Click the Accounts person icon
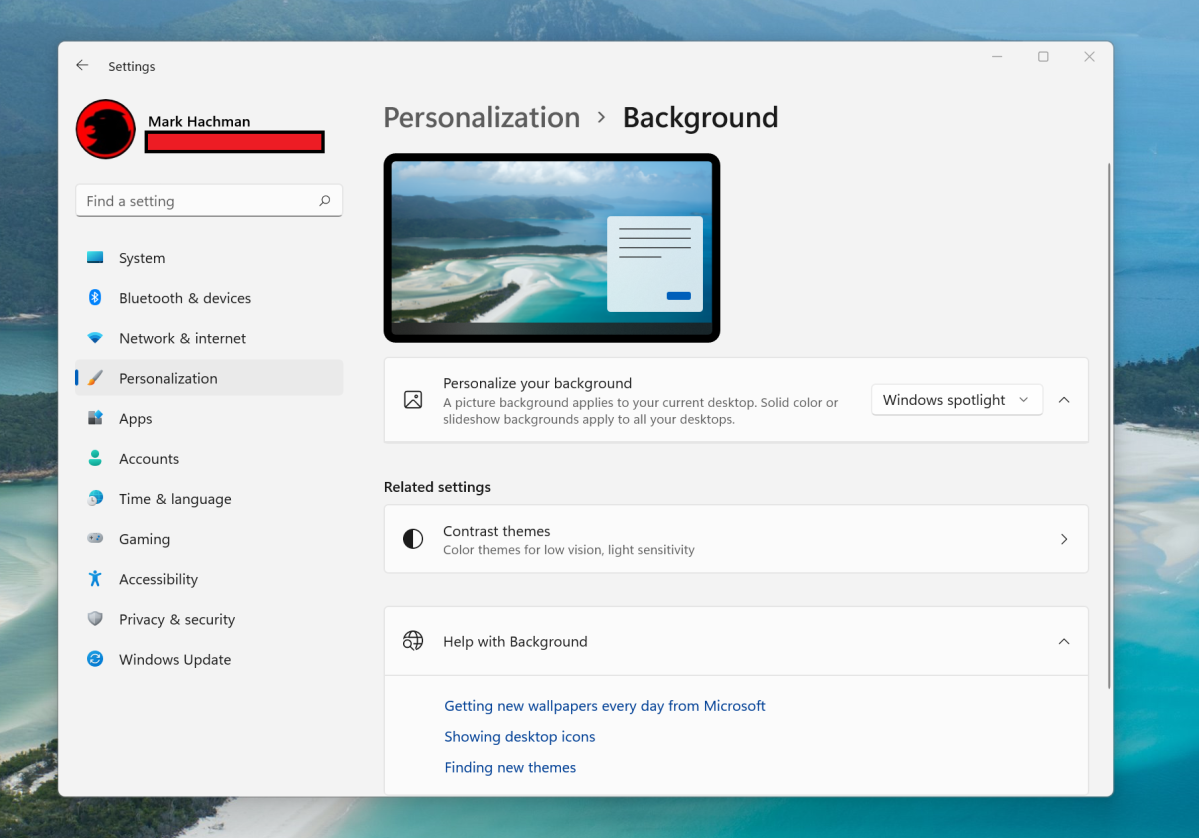 [95, 458]
